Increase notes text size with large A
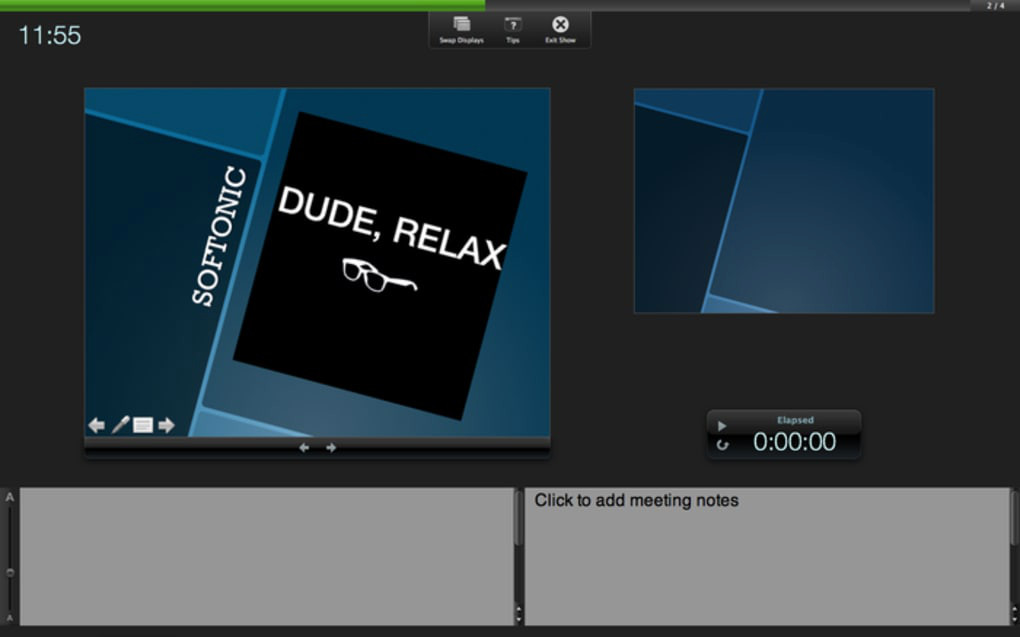The image size is (1020, 637). [x=10, y=498]
